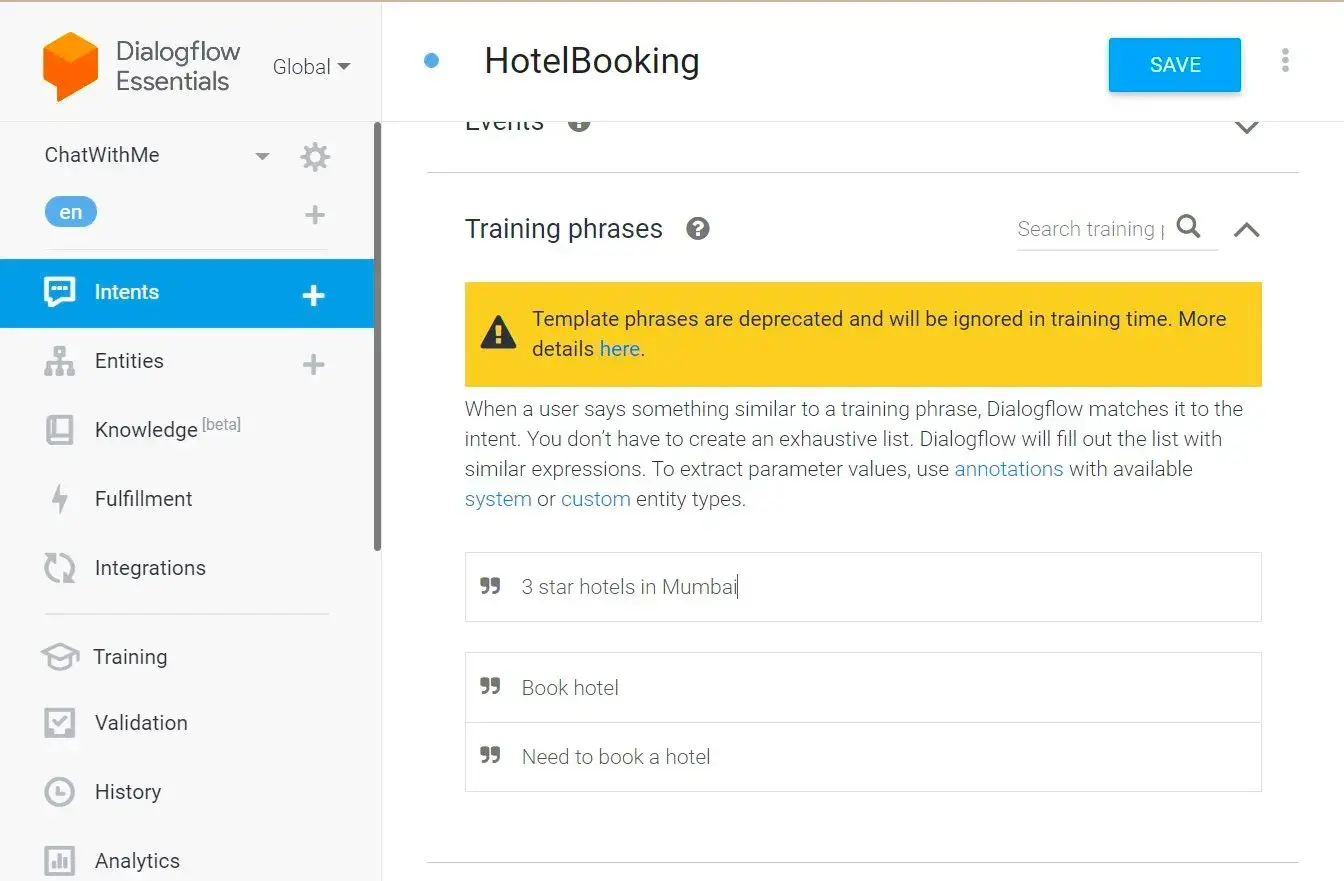Image resolution: width=1344 pixels, height=881 pixels.
Task: Click the Training phrases help icon
Action: pos(698,229)
